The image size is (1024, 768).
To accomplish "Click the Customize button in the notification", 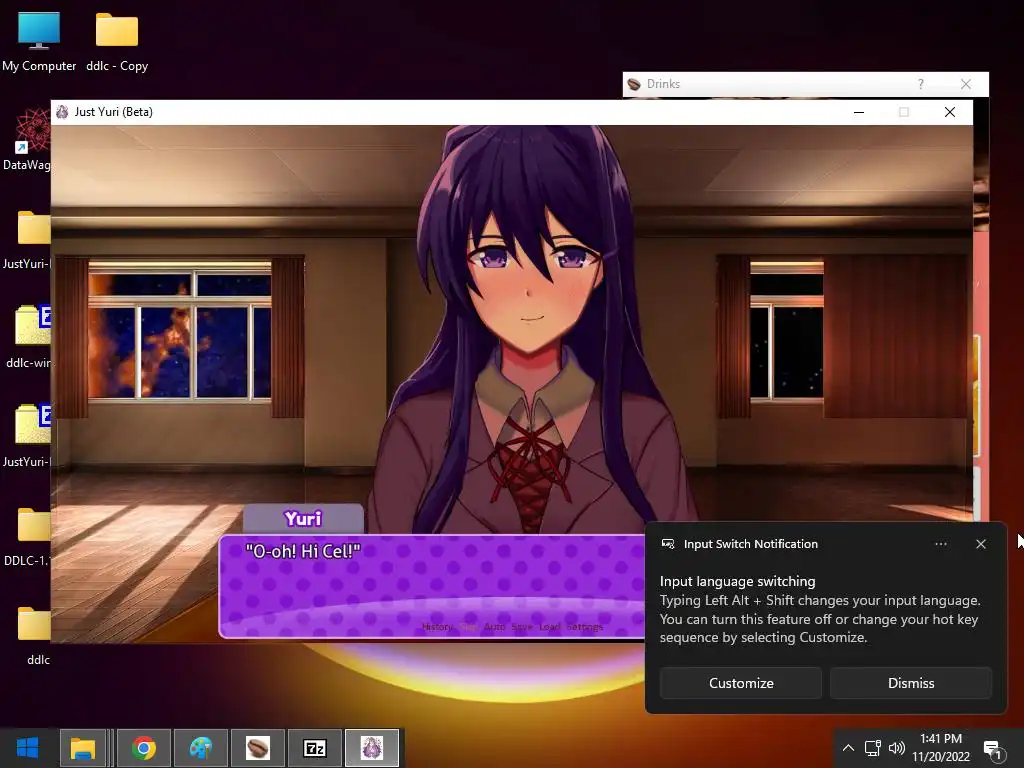I will click(741, 683).
